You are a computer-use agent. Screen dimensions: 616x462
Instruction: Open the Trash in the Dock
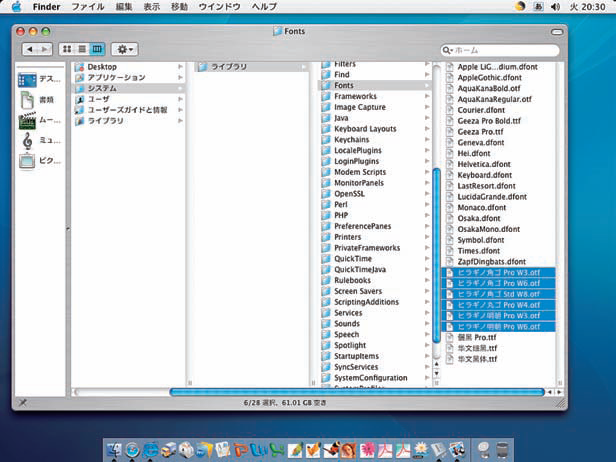tap(502, 450)
